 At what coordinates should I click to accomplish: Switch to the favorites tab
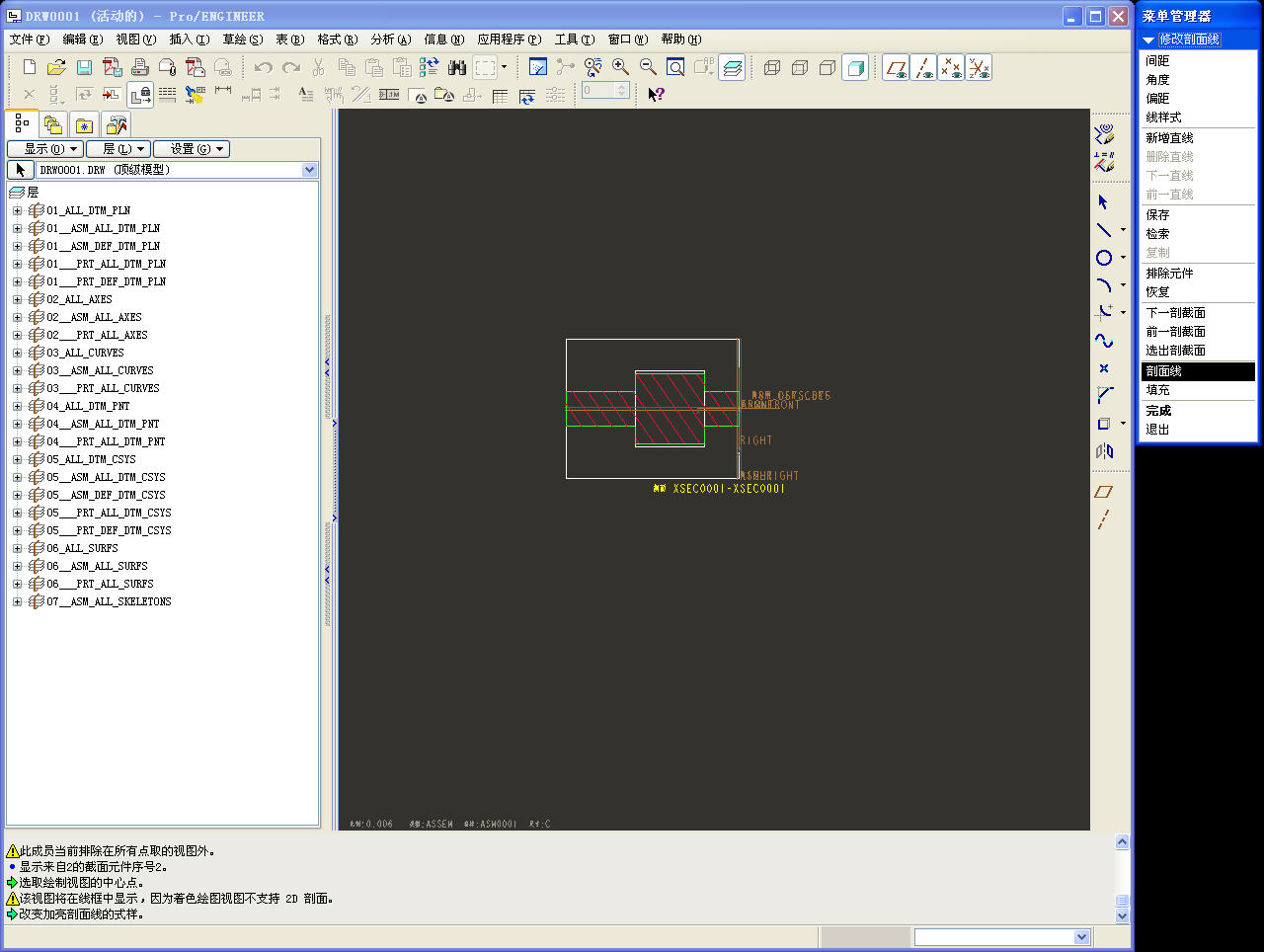(x=85, y=125)
